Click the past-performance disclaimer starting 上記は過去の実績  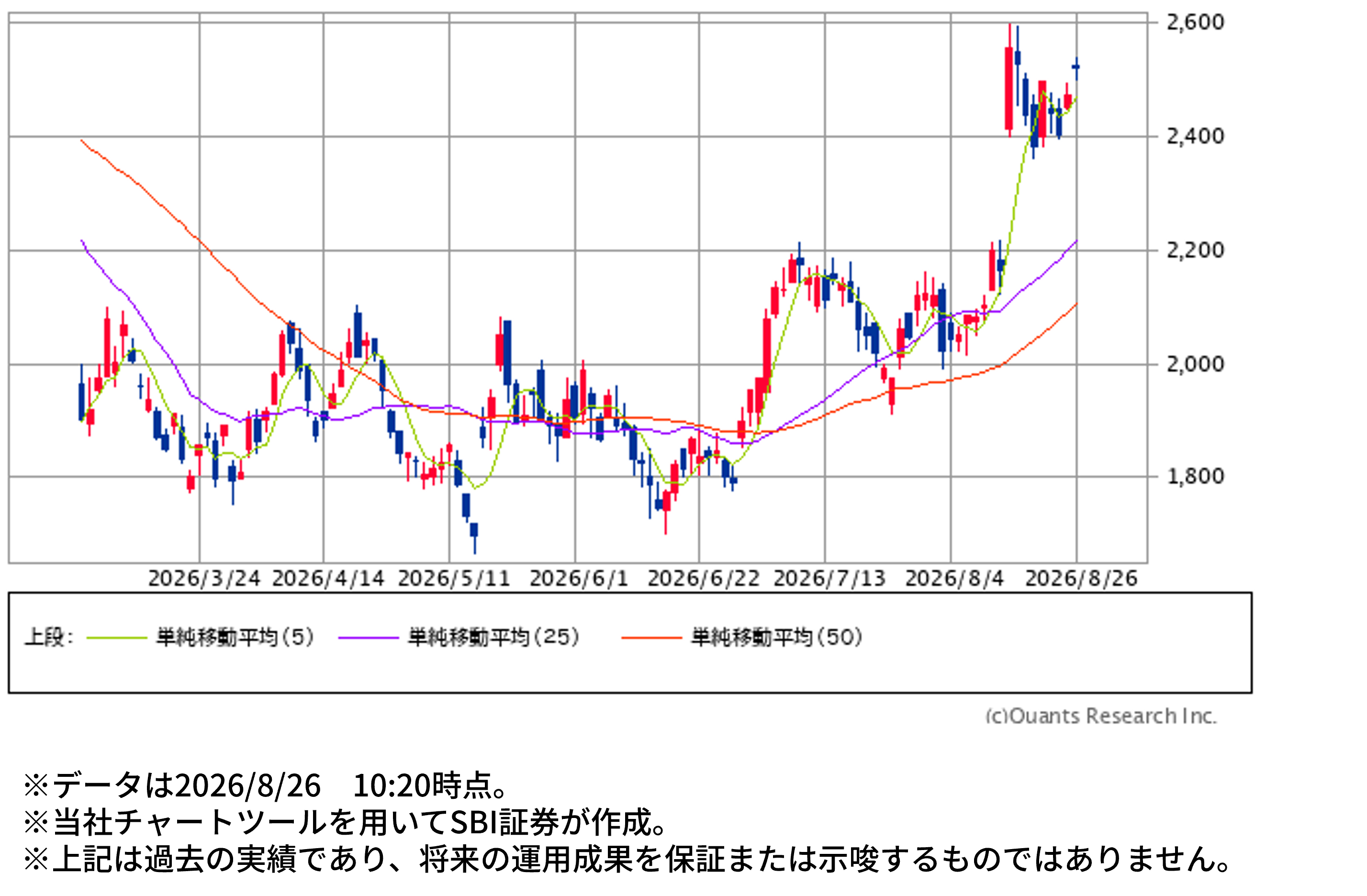coord(627,859)
